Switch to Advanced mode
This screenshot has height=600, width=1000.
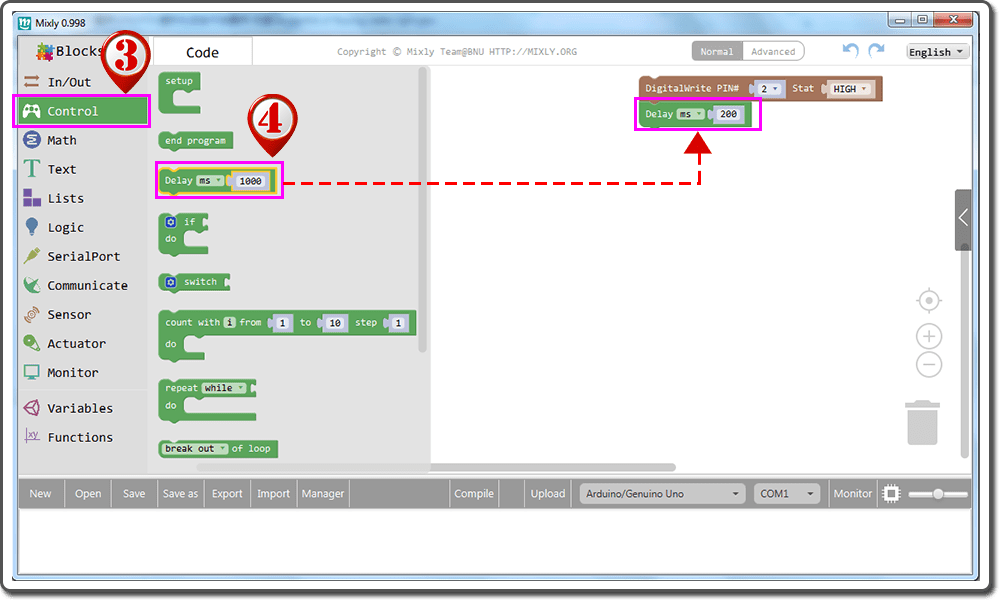773,52
